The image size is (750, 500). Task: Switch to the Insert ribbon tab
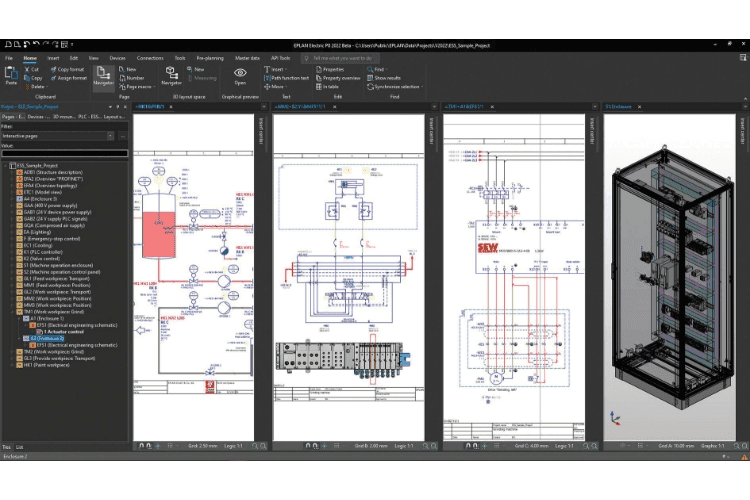point(53,58)
